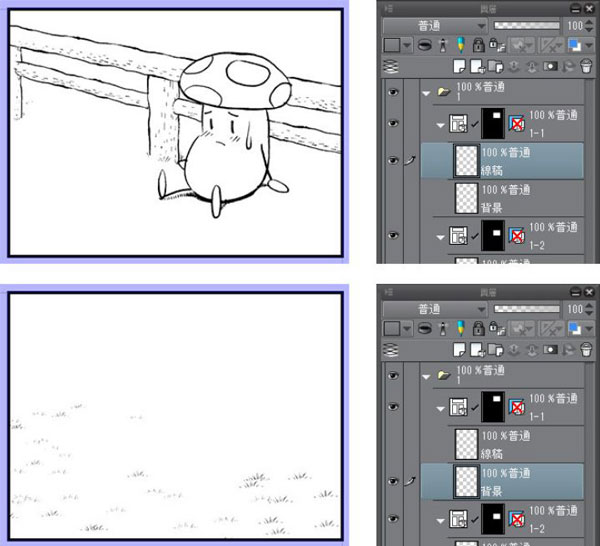Screen dimensions: 600x546
Task: Click opacity slider in lower layer panel
Action: click(527, 308)
